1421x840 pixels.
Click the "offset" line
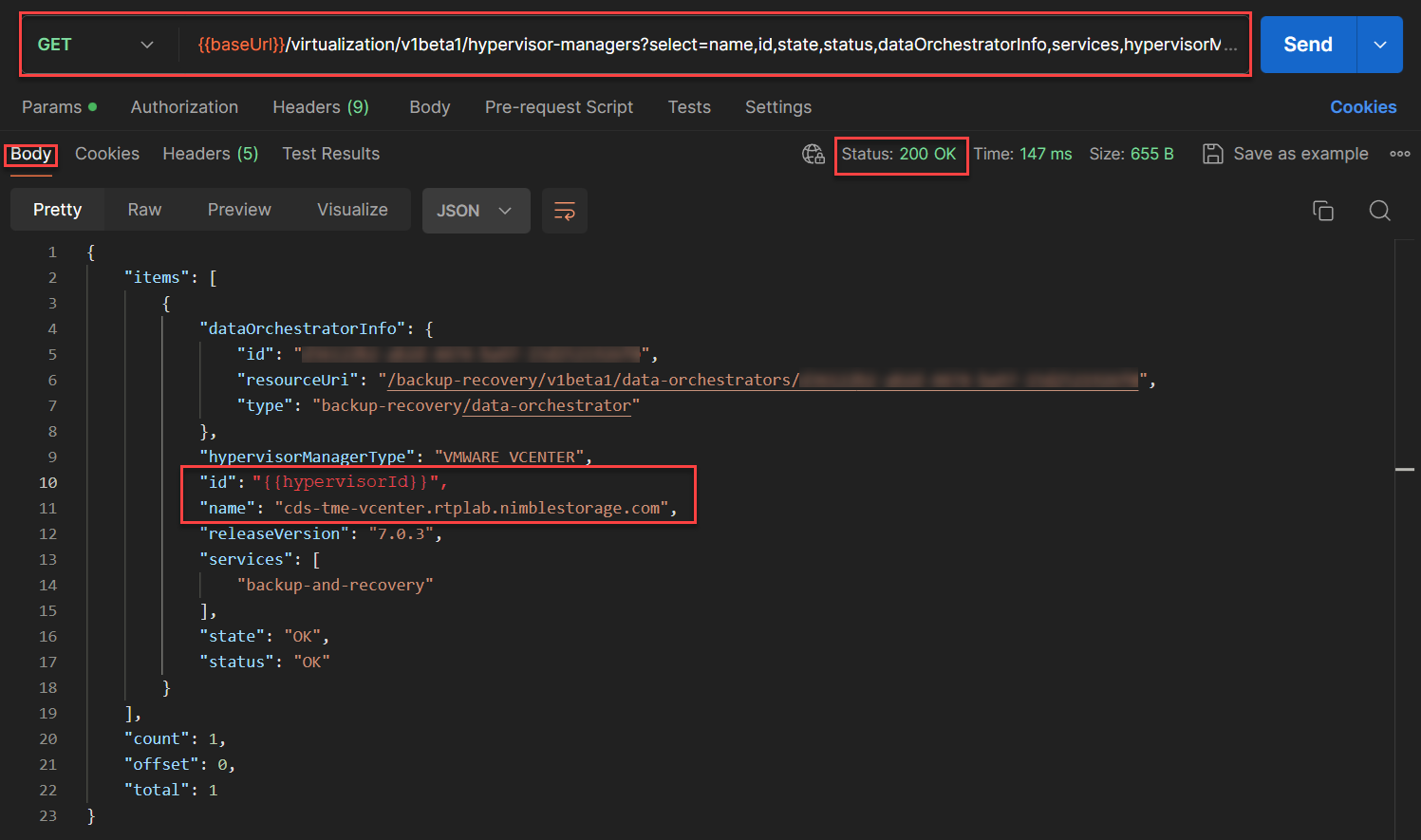click(179, 764)
